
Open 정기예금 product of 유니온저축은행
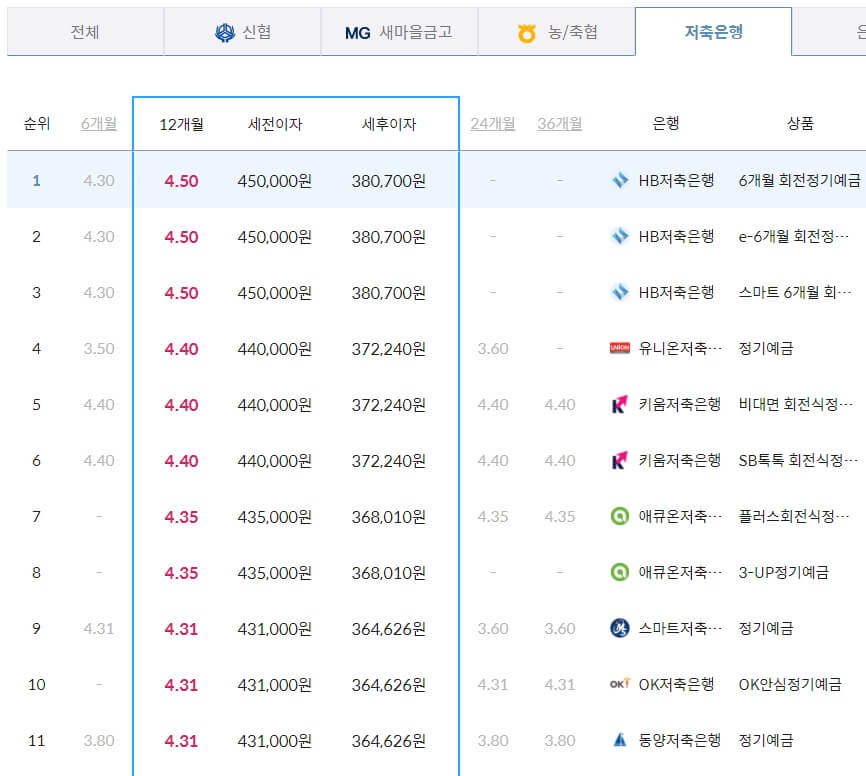click(x=766, y=348)
